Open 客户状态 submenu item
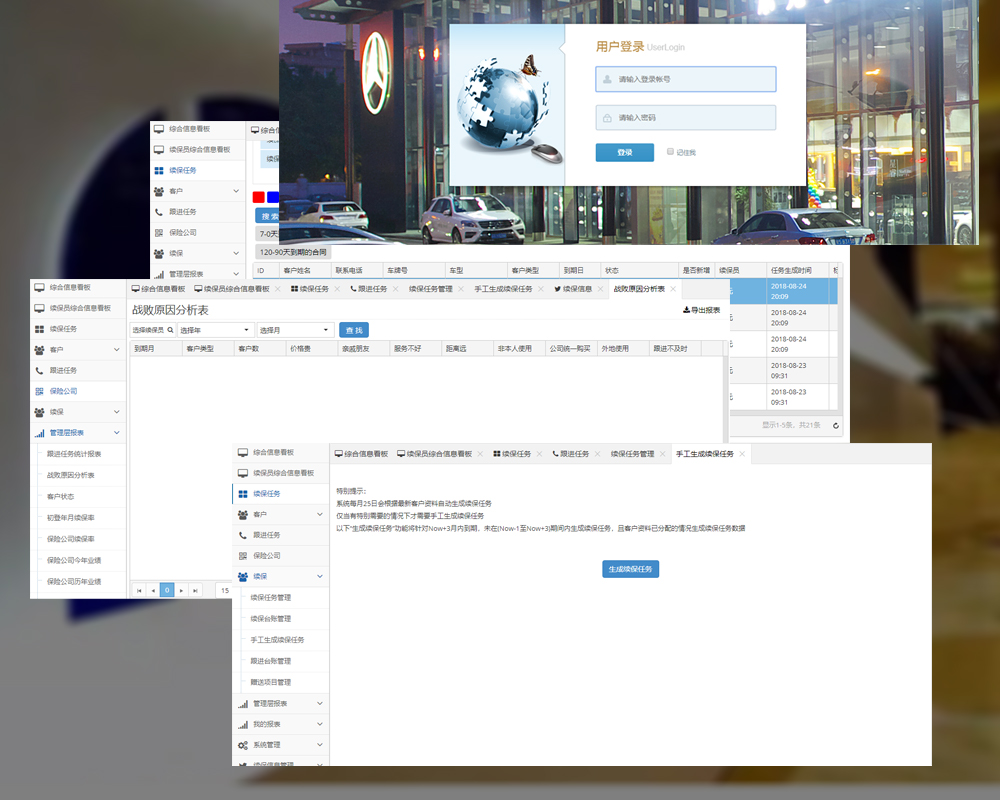 [x=61, y=496]
